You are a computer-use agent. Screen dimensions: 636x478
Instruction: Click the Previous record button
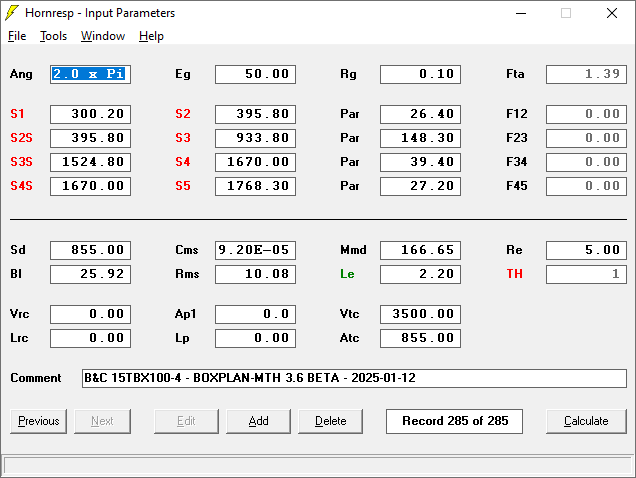[39, 421]
